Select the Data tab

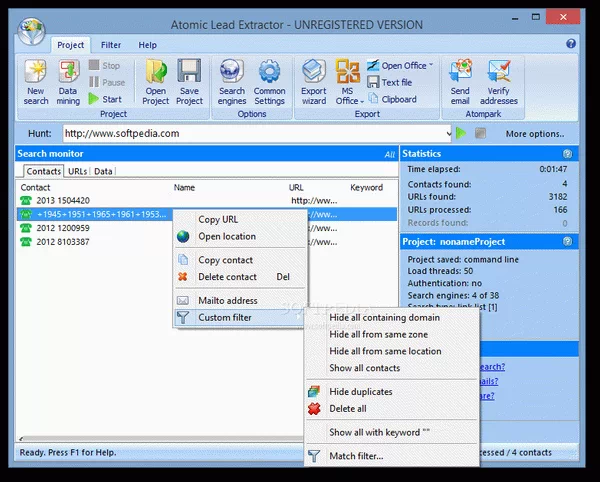(x=103, y=171)
